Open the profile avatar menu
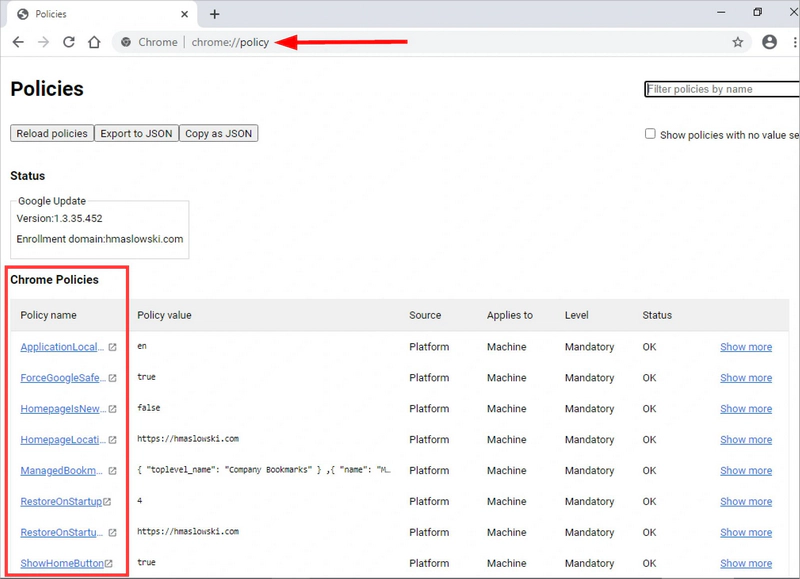 click(x=769, y=42)
